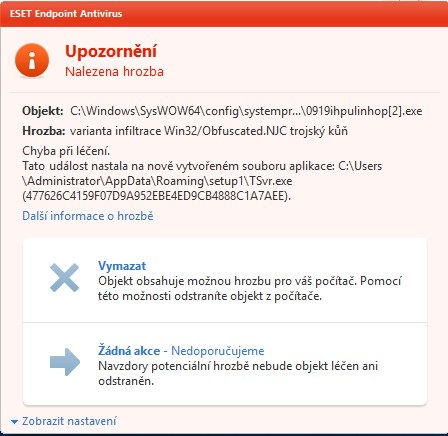Click the Vymazat description about removing the object

(x=250, y=288)
